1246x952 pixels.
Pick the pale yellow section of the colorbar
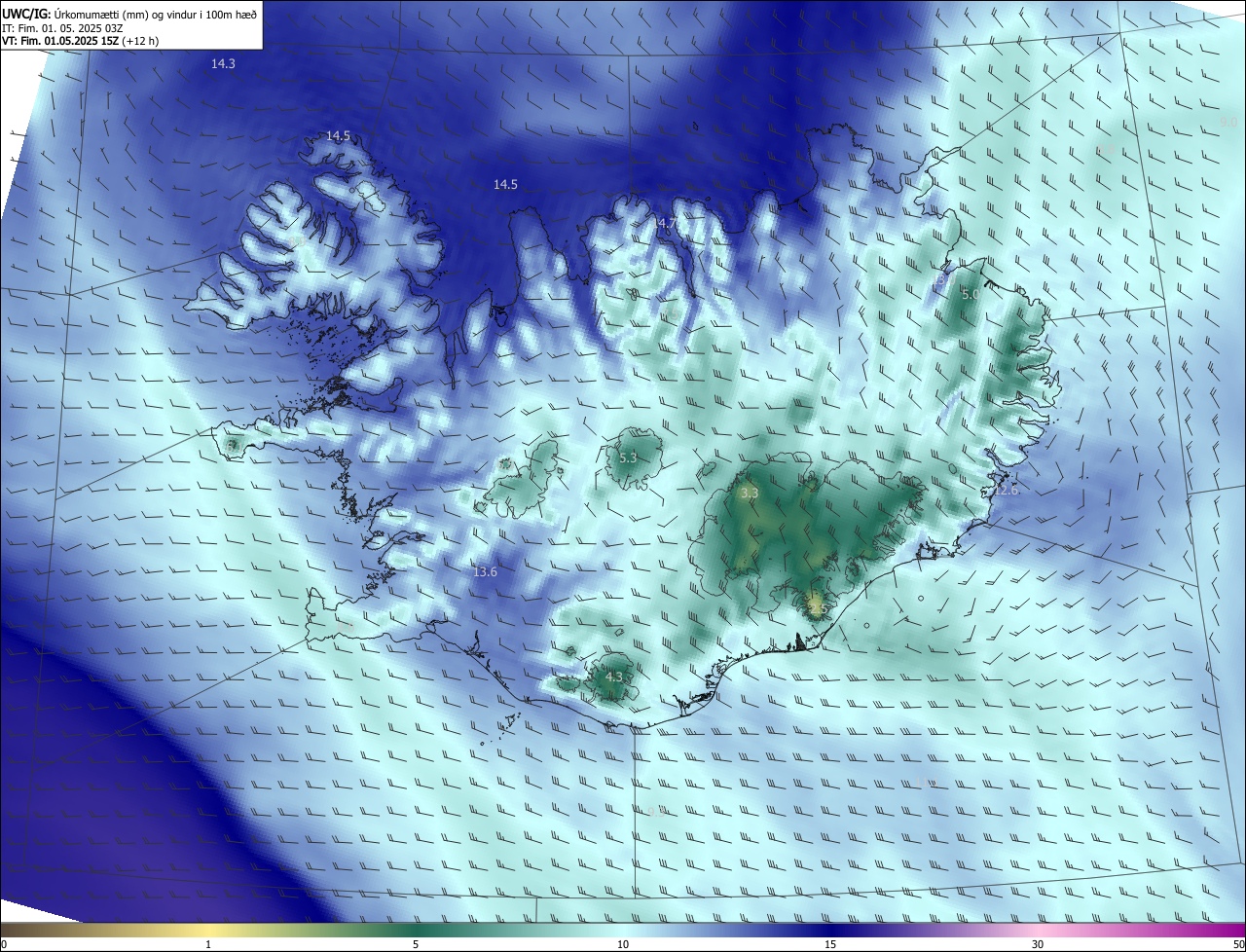pyautogui.click(x=208, y=930)
